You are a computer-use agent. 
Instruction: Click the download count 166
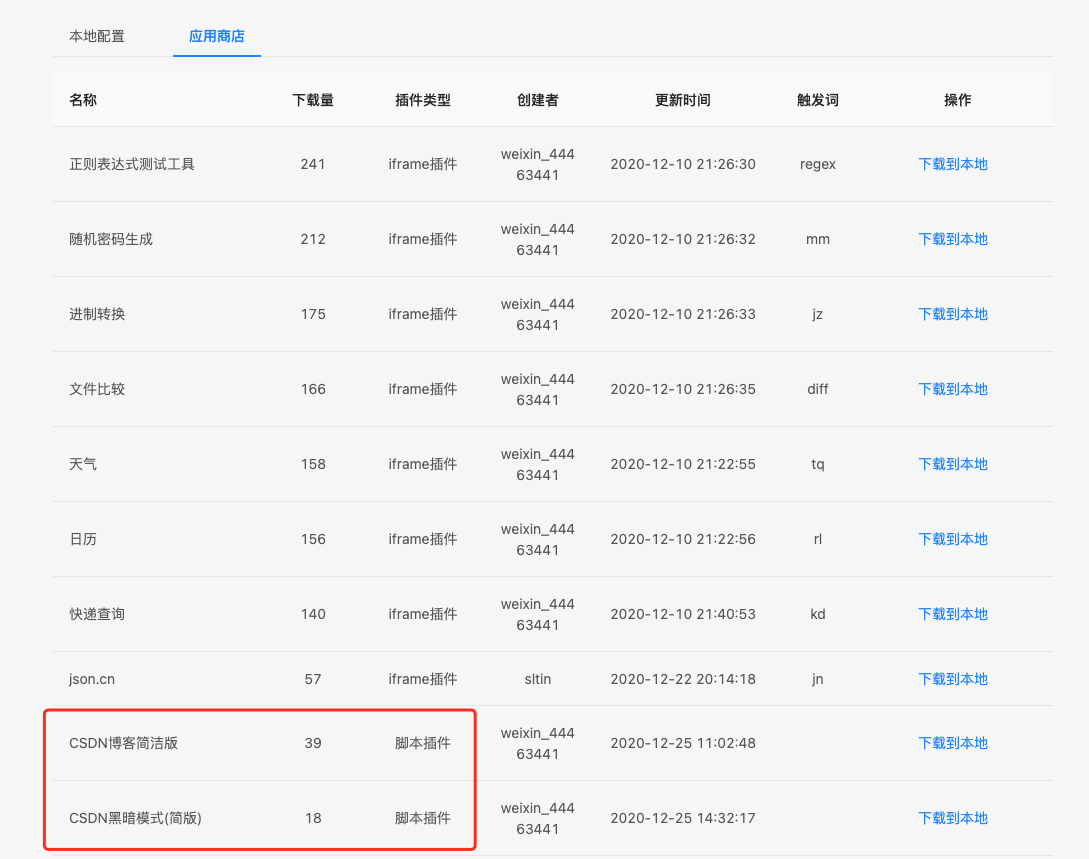pyautogui.click(x=313, y=389)
